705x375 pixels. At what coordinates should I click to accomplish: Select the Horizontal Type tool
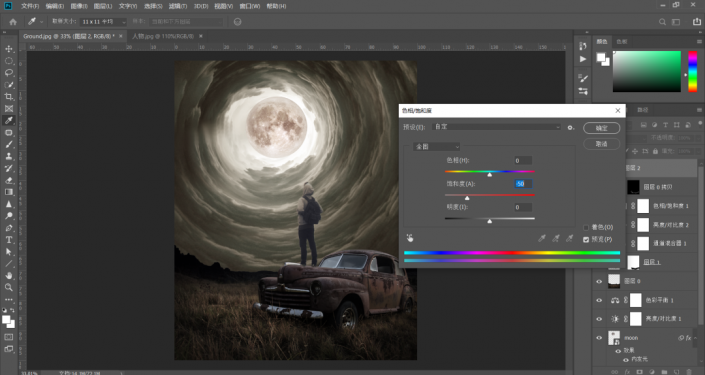pos(9,240)
